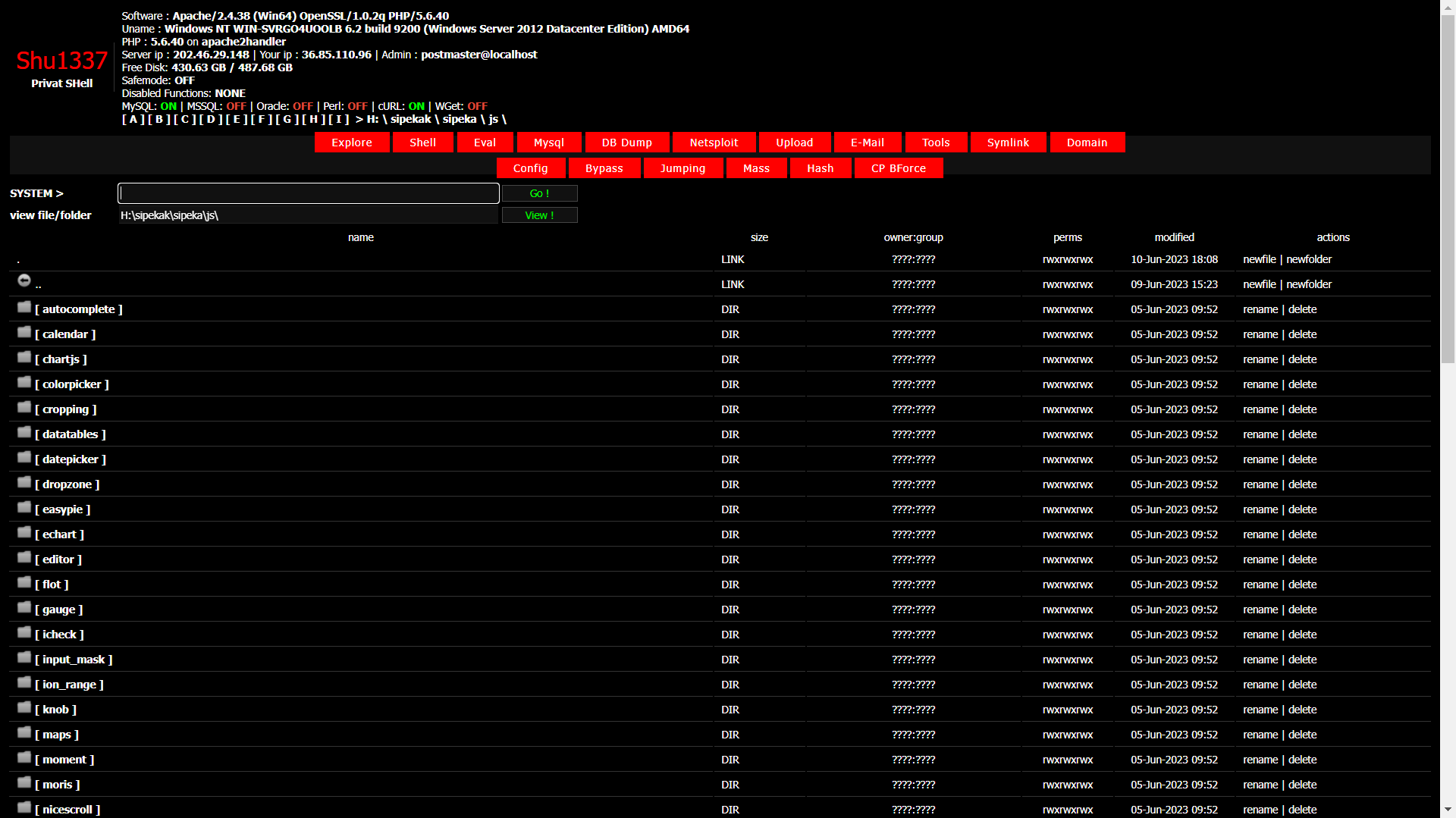
Task: Click delete for calendar folder
Action: pos(1303,334)
